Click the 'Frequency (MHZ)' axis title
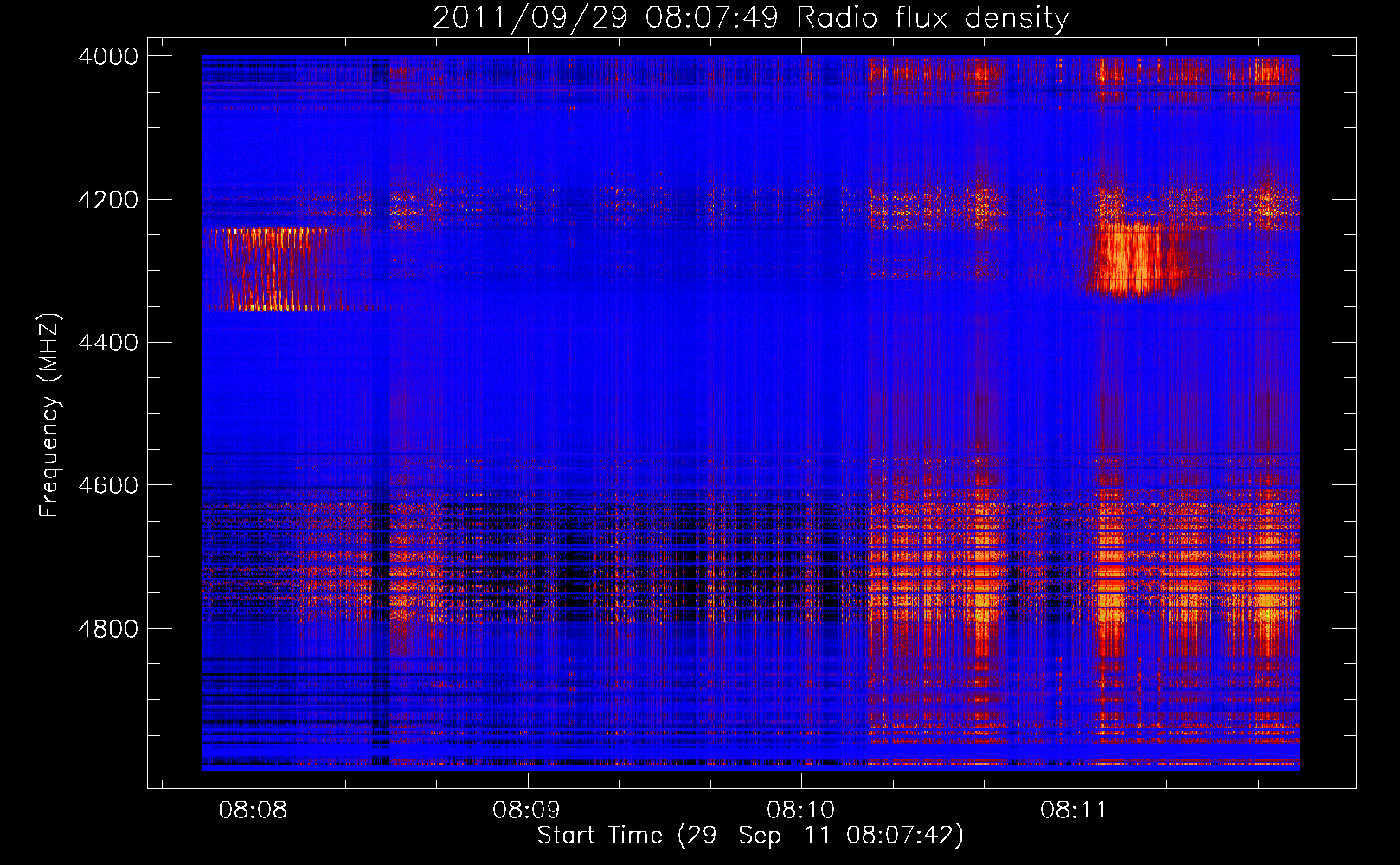 click(x=50, y=414)
